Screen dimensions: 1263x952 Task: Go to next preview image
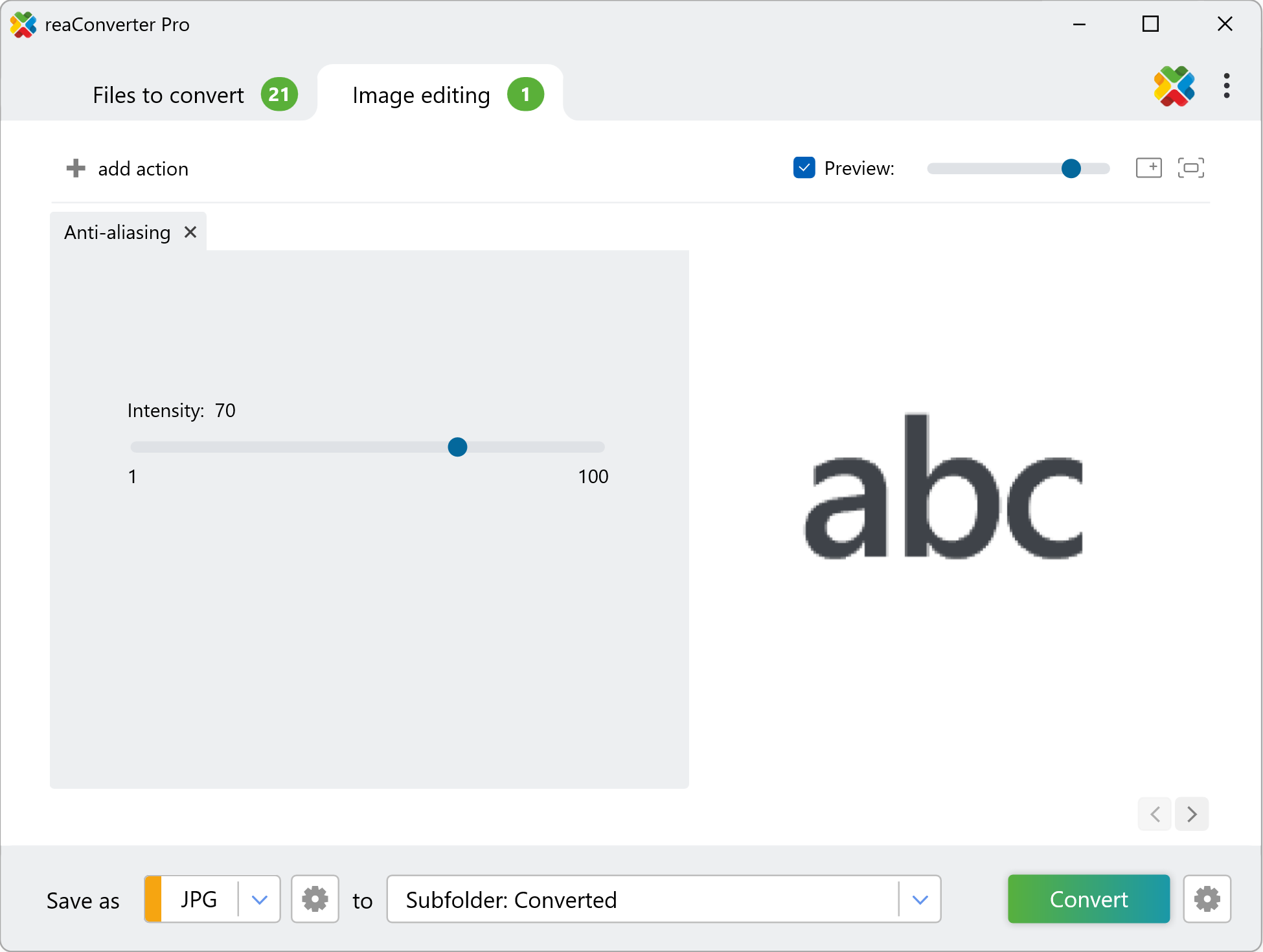[x=1192, y=814]
